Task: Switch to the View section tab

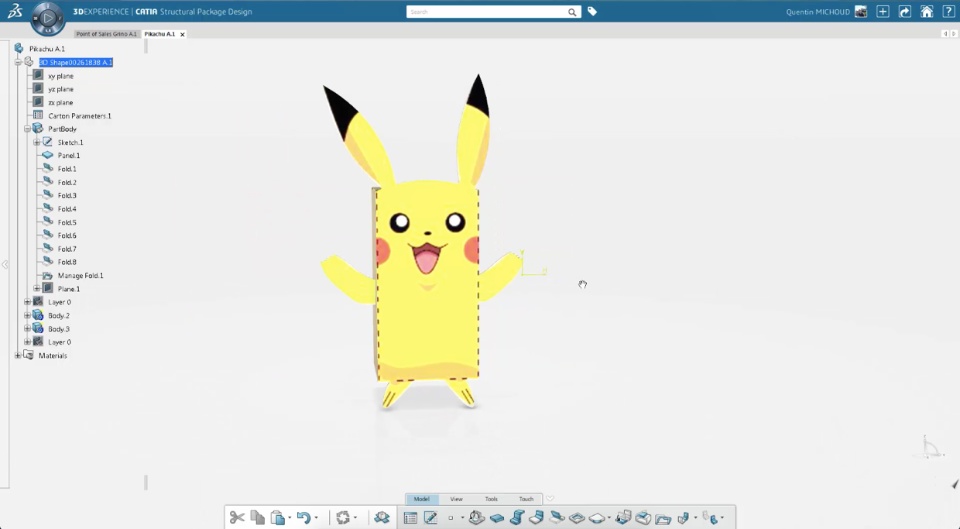Action: click(x=456, y=499)
